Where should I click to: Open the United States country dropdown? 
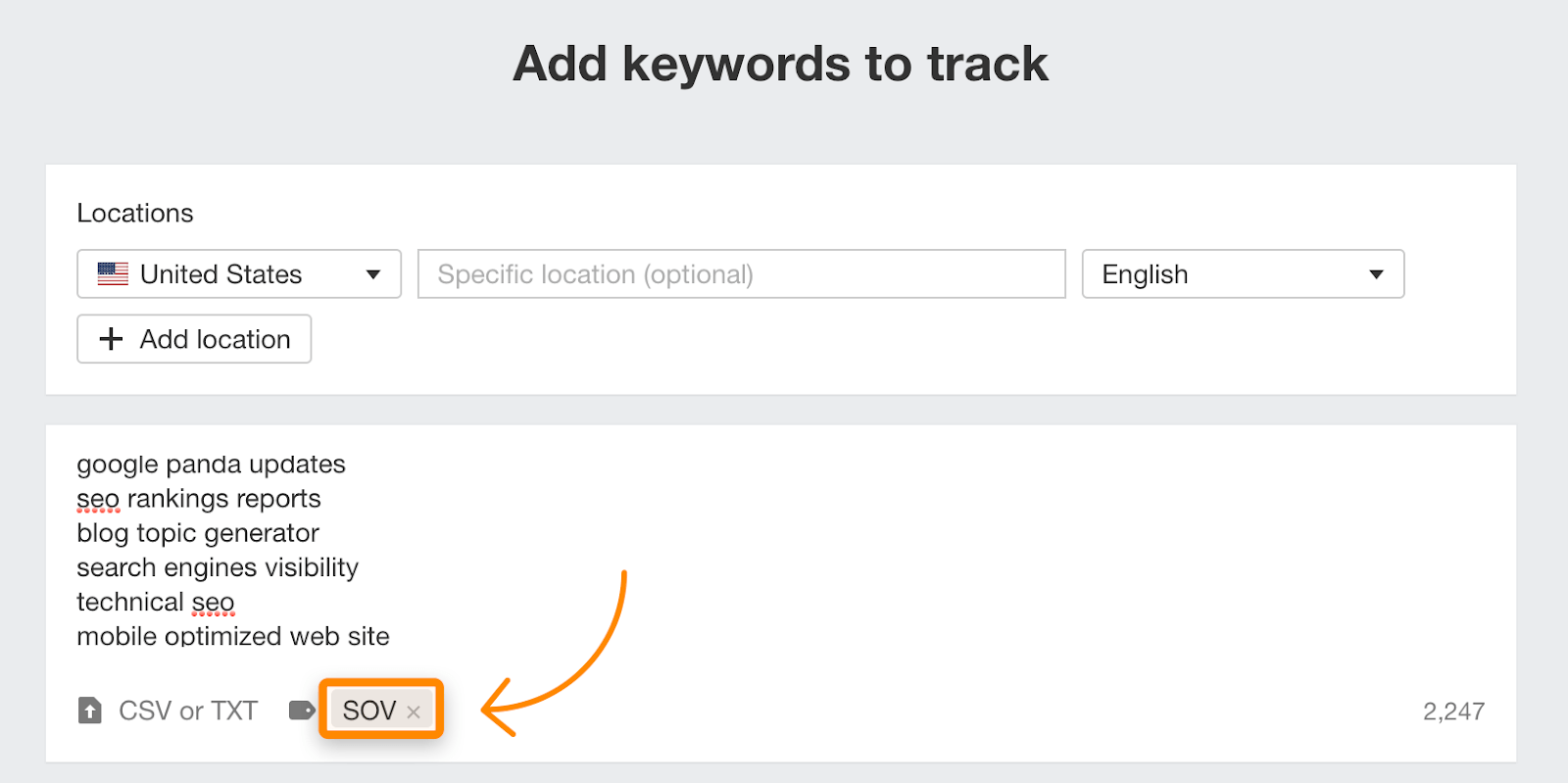[238, 273]
